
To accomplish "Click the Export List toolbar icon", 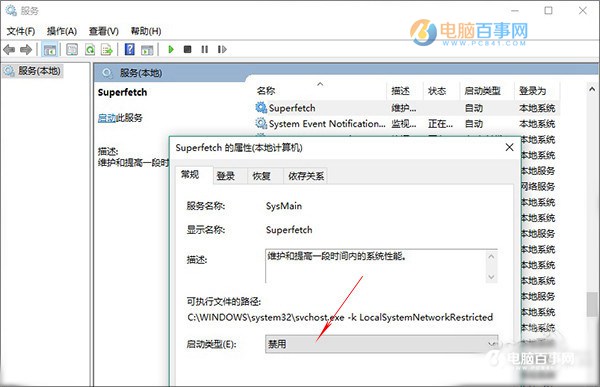I will click(x=107, y=49).
